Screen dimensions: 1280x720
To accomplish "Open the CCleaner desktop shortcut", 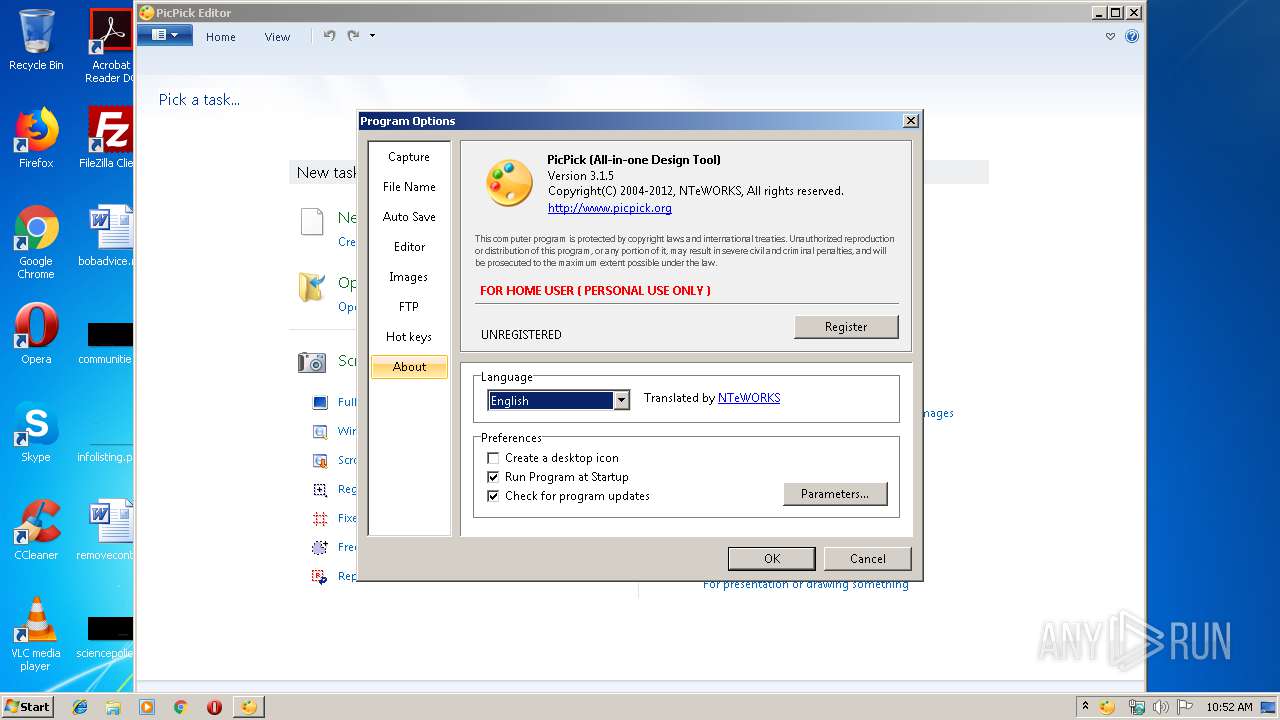I will pyautogui.click(x=36, y=530).
